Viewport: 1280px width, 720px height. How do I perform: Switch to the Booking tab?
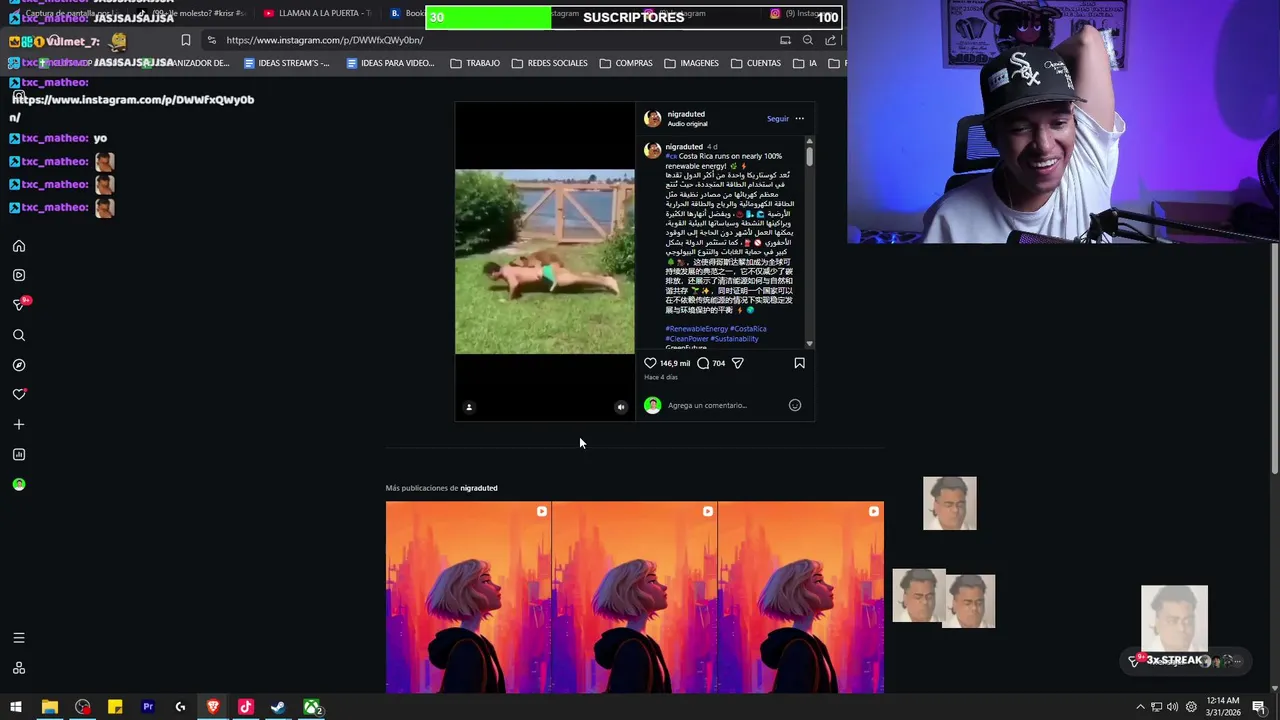407,14
